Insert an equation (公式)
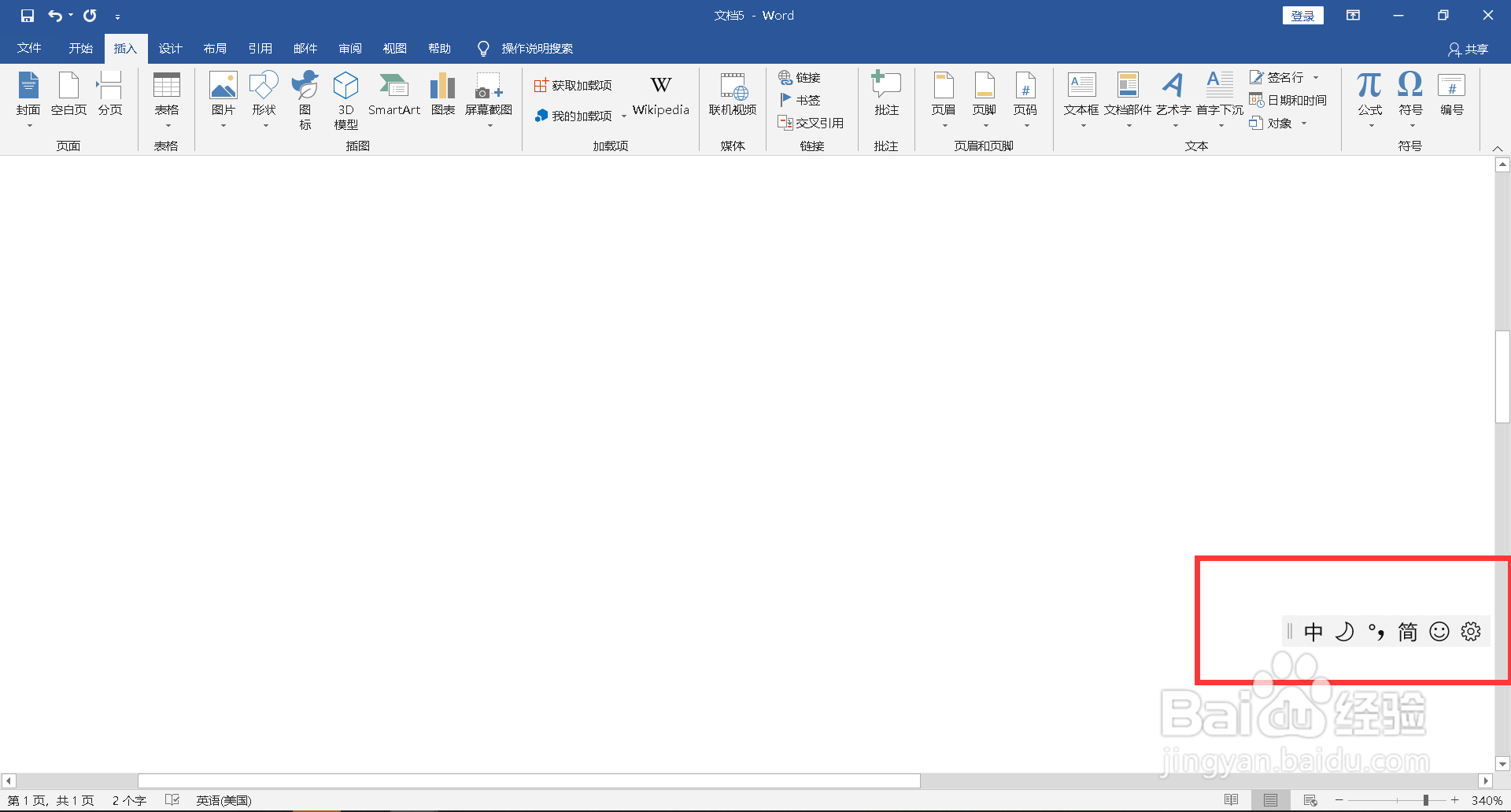This screenshot has width=1511, height=812. (x=1370, y=100)
